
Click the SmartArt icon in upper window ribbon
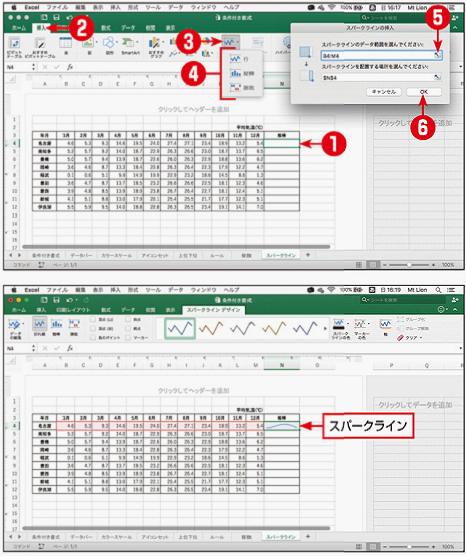pos(127,43)
